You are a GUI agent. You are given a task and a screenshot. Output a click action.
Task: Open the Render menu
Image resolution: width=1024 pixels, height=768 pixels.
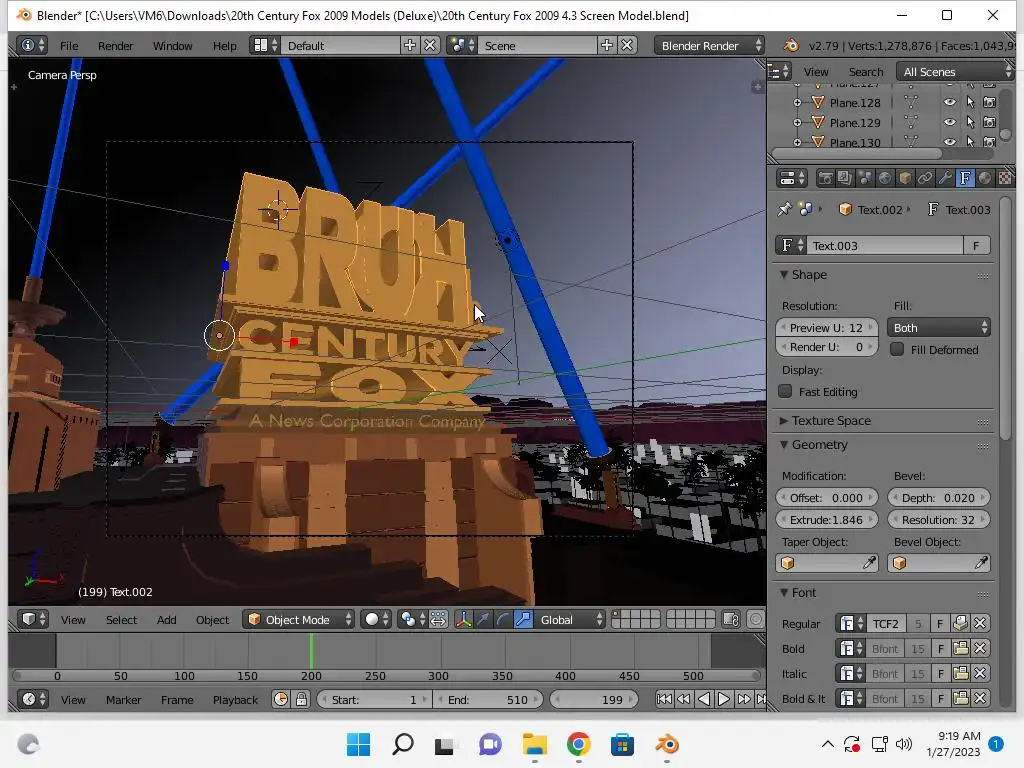[115, 46]
